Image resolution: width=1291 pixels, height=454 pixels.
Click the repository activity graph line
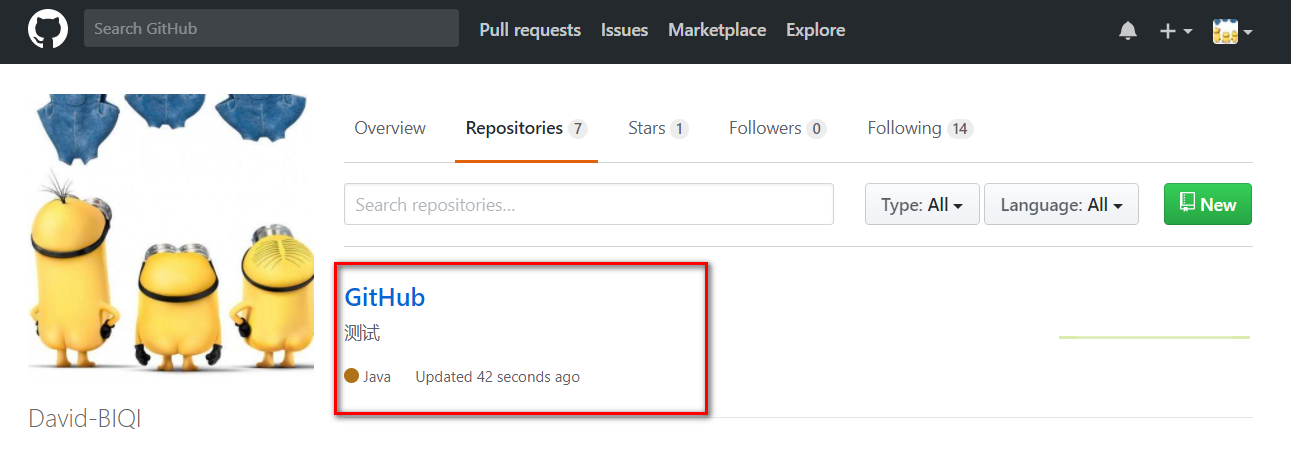point(1154,337)
